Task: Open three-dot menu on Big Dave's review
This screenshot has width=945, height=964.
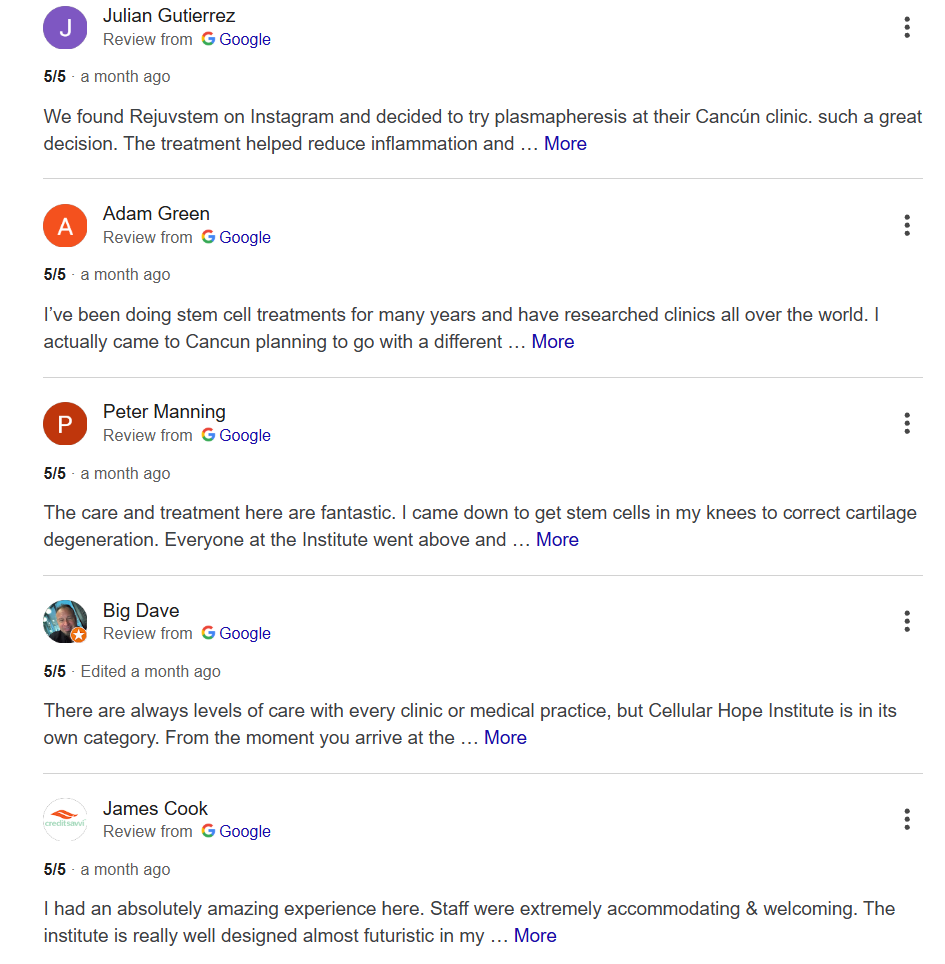Action: [x=907, y=622]
